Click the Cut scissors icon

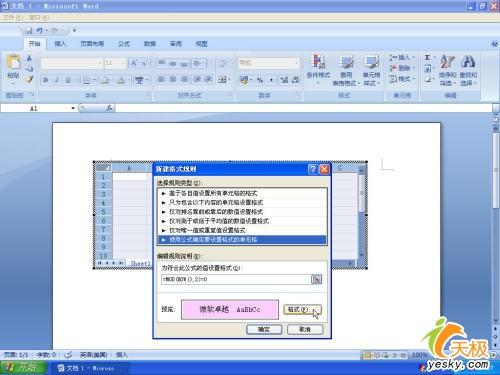point(29,58)
